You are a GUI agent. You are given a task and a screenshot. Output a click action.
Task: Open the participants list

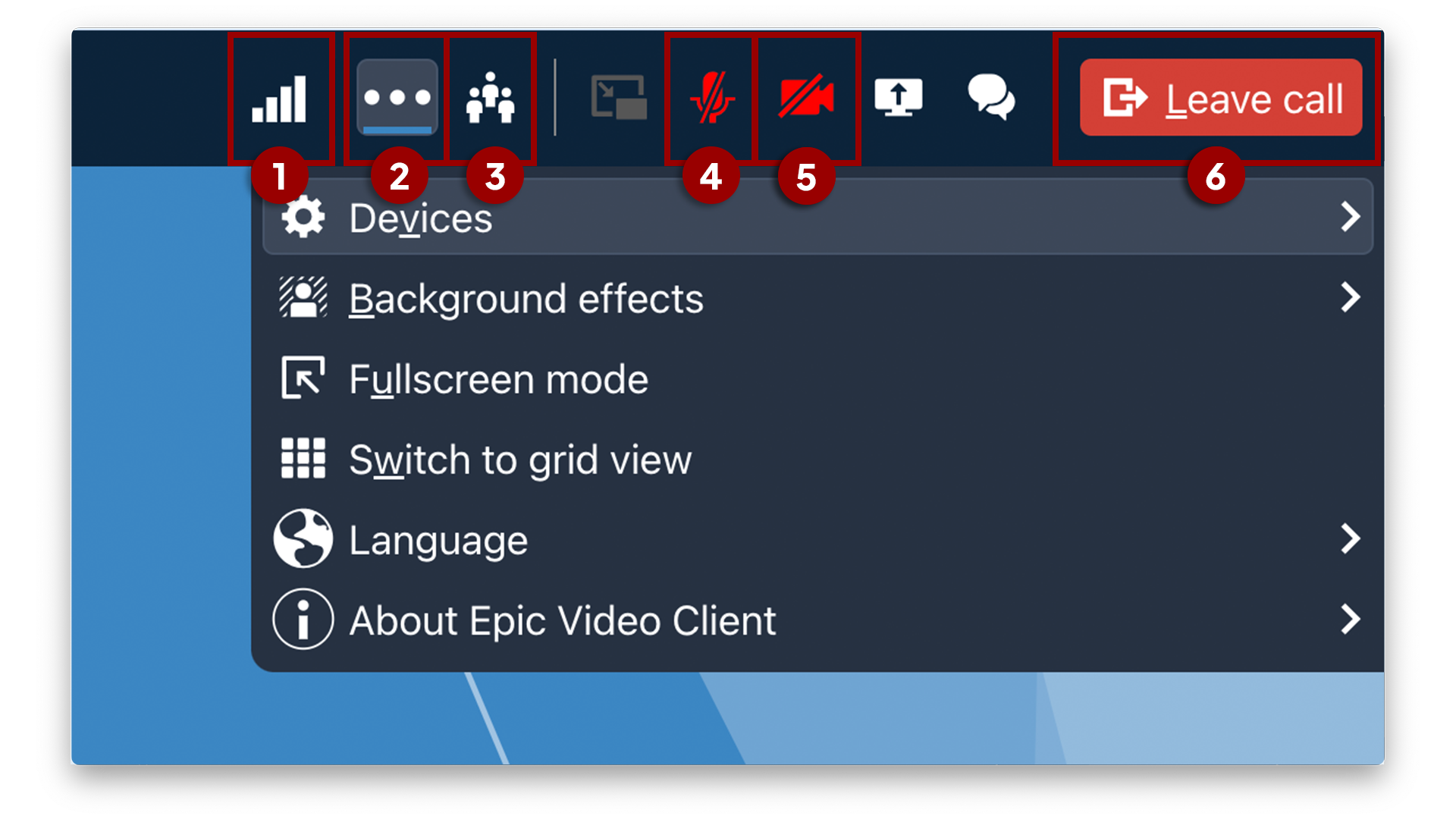coord(491,96)
